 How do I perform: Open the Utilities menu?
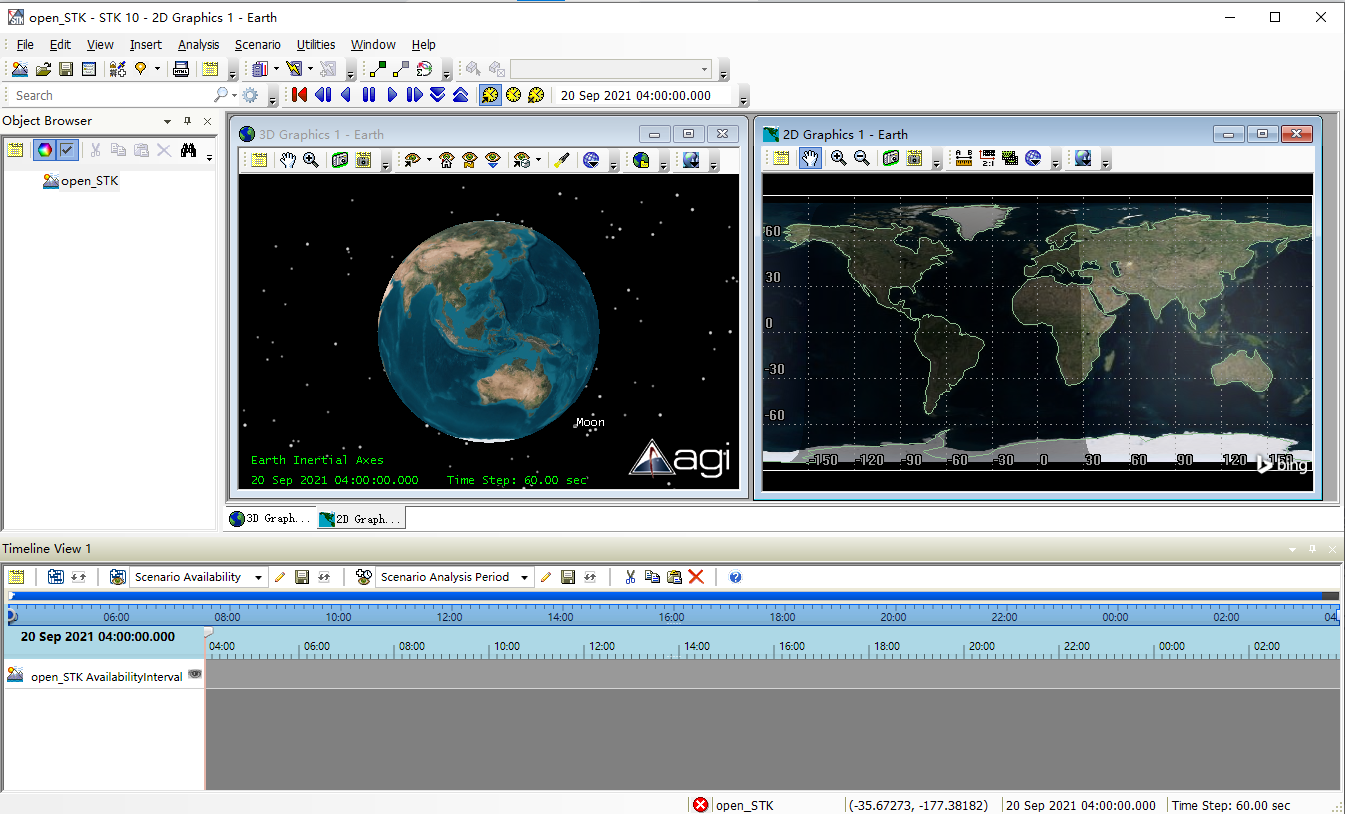click(x=316, y=45)
